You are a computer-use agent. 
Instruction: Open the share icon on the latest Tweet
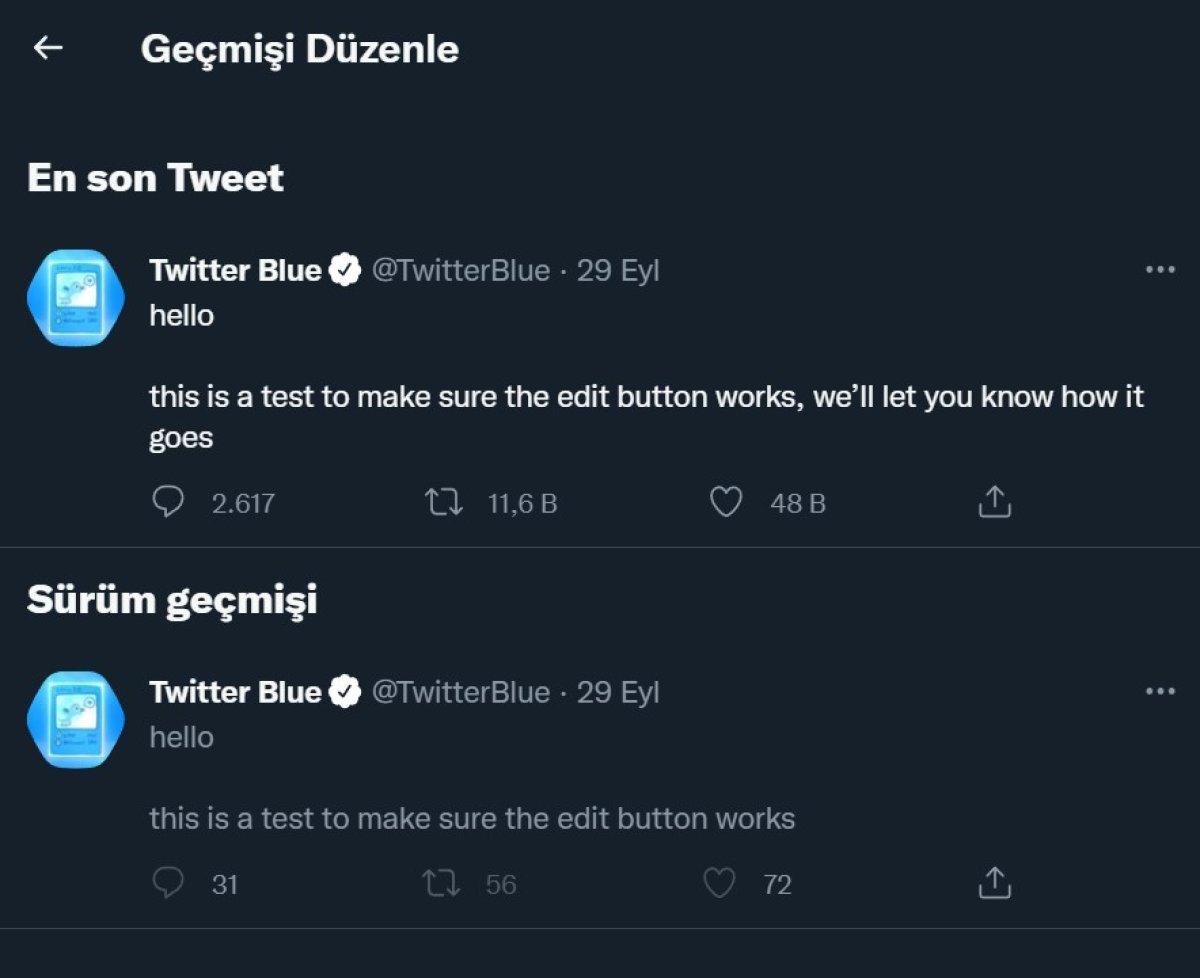click(993, 501)
